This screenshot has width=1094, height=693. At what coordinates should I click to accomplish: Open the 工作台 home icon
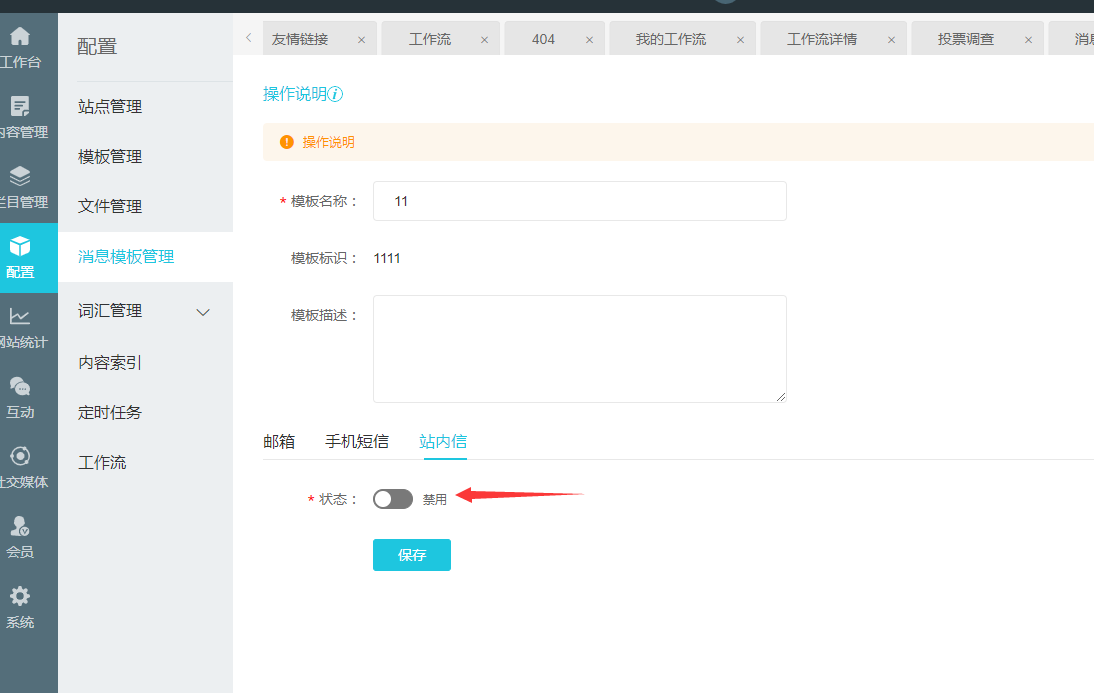click(20, 36)
